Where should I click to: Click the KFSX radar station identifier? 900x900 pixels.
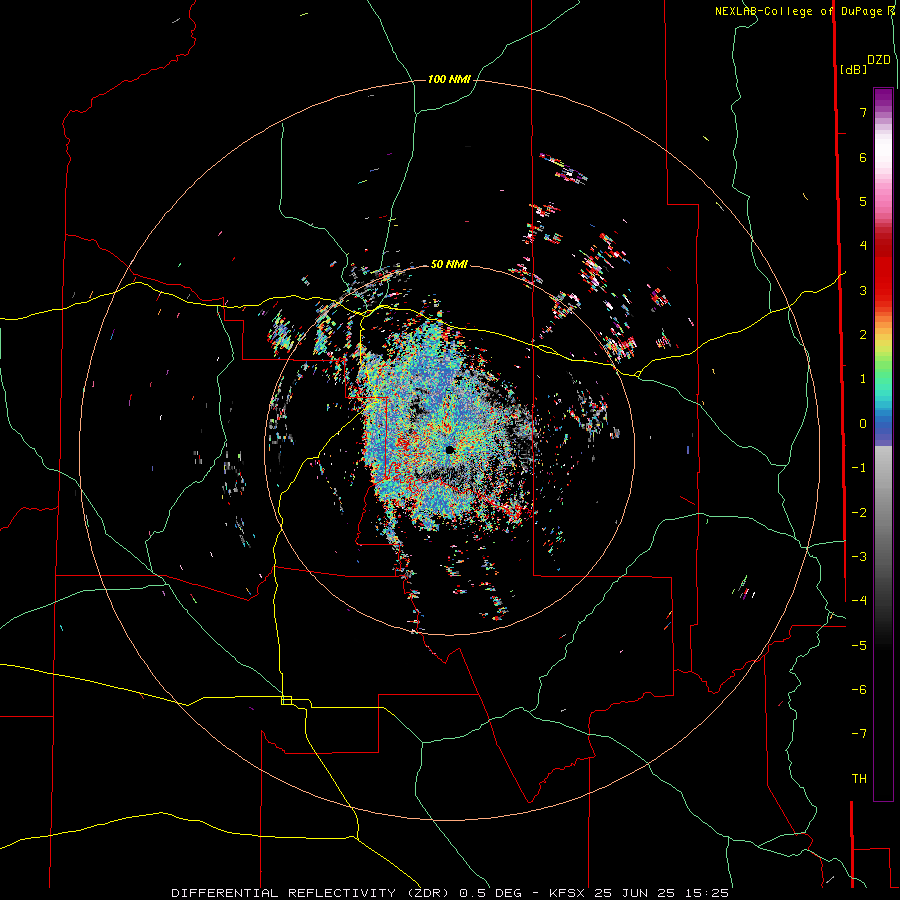pyautogui.click(x=568, y=893)
